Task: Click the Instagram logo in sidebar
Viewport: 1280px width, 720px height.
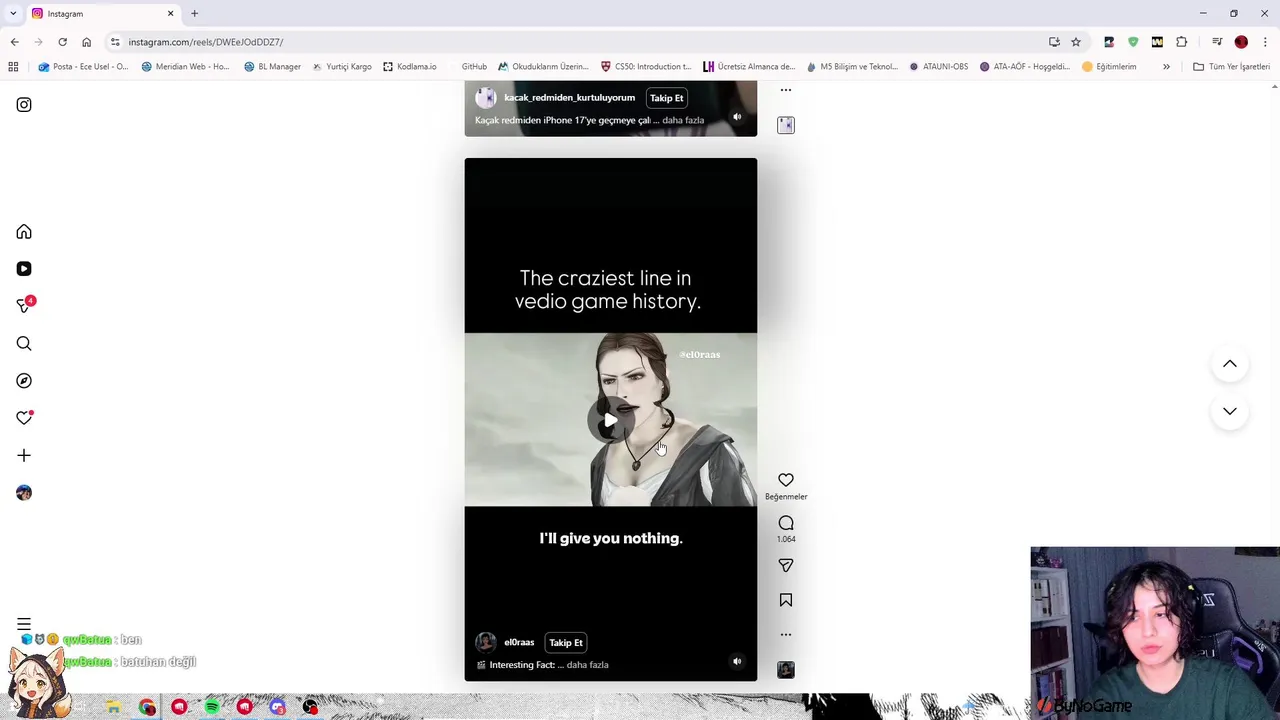Action: pos(24,105)
